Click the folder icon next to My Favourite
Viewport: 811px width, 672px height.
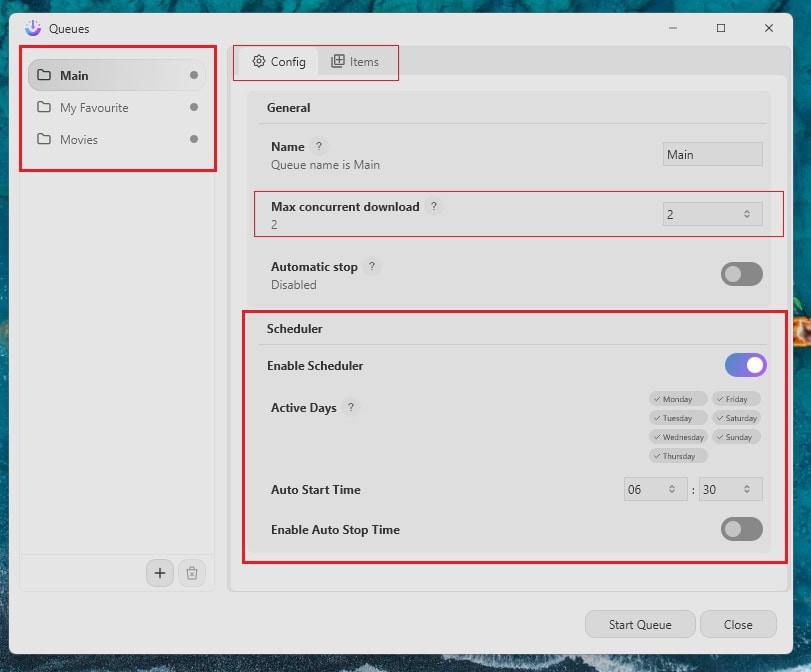coord(44,107)
